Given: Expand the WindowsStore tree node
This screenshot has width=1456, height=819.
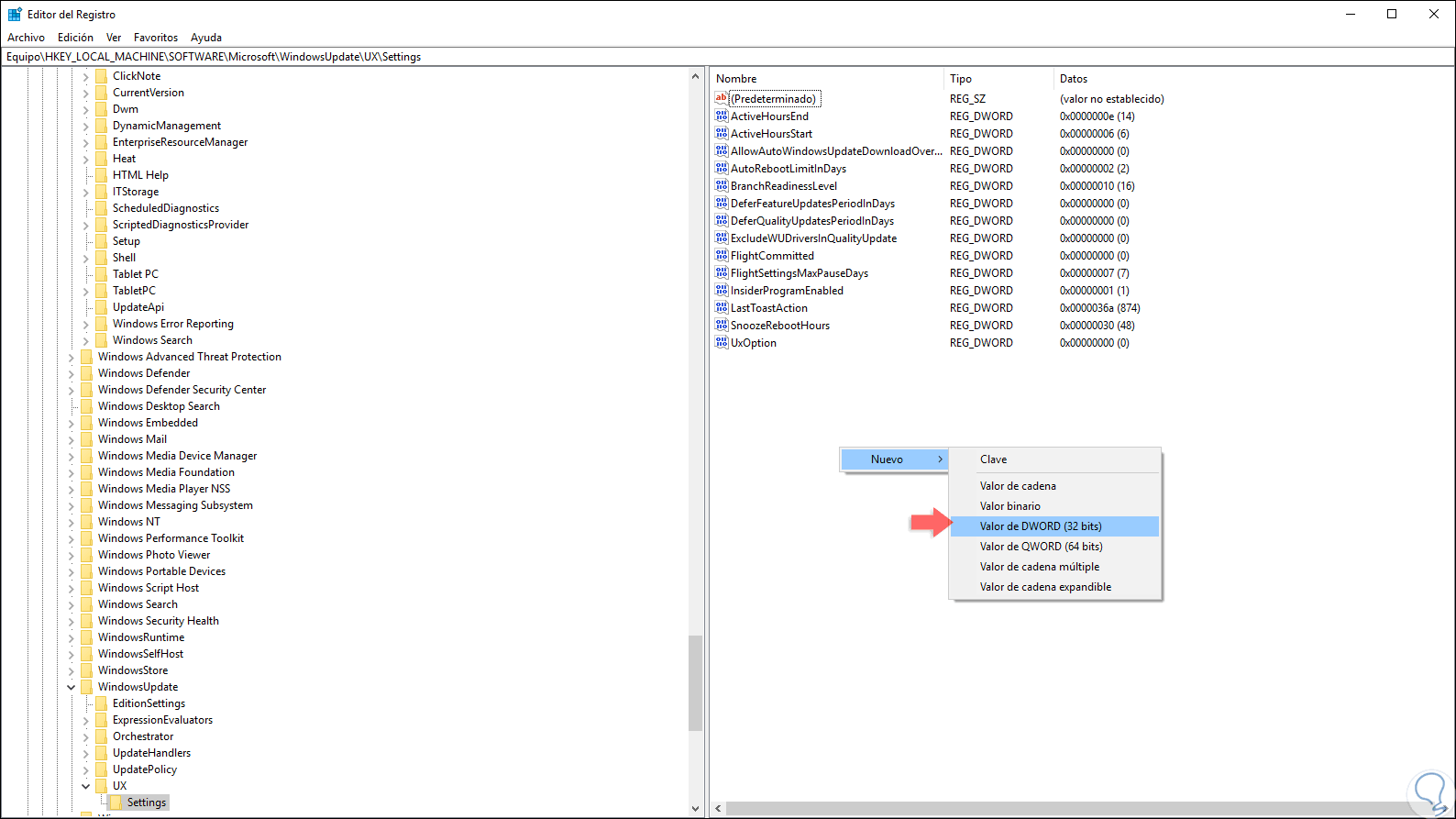Looking at the screenshot, I should 72,670.
